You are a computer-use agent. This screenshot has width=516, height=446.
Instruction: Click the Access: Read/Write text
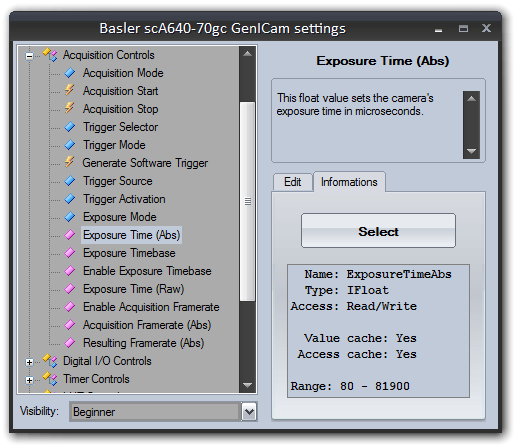coord(354,306)
